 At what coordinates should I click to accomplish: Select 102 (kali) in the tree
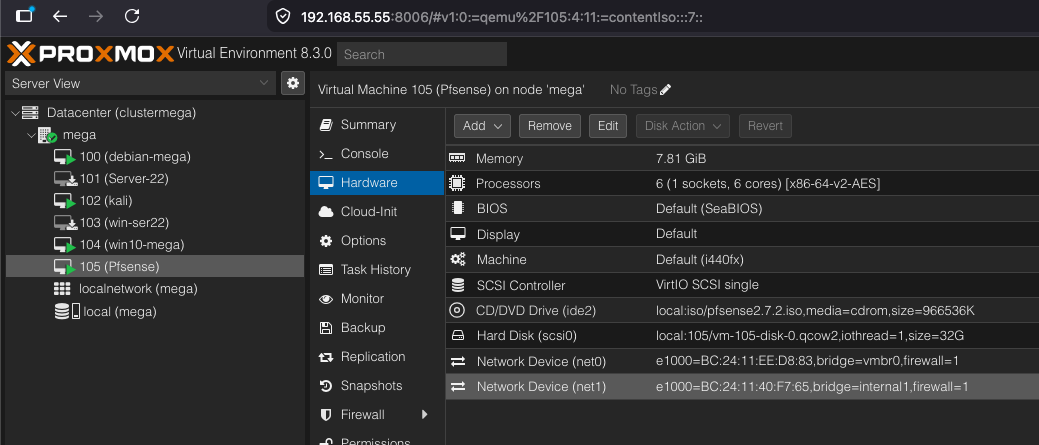click(155, 201)
